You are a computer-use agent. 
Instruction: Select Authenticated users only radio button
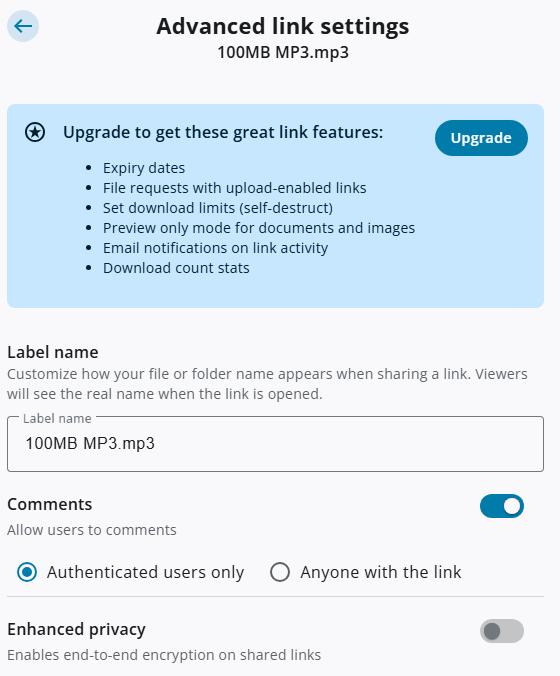(x=27, y=572)
